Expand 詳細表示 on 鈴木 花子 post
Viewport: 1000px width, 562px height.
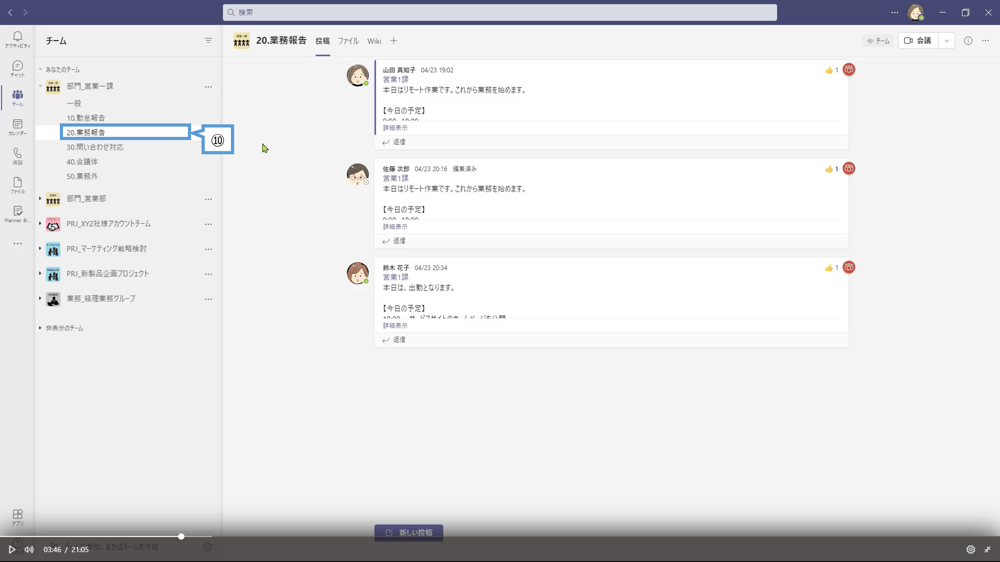395,326
